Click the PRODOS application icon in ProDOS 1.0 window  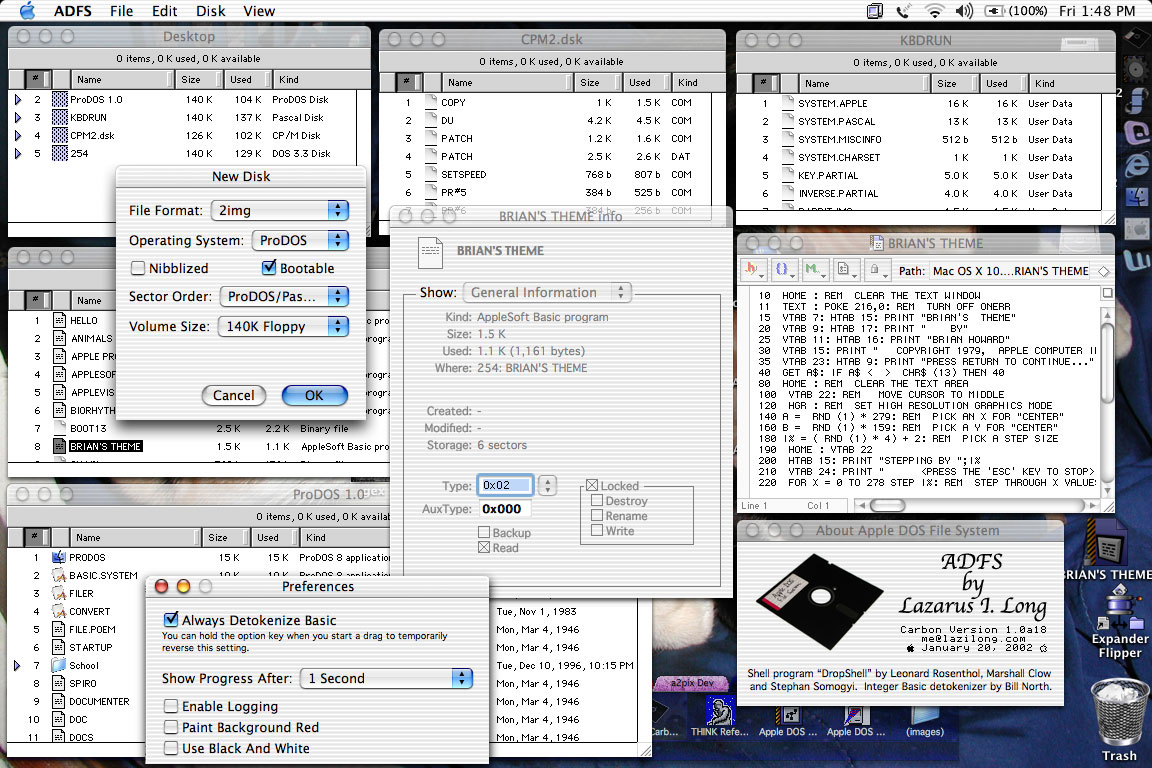(x=59, y=557)
